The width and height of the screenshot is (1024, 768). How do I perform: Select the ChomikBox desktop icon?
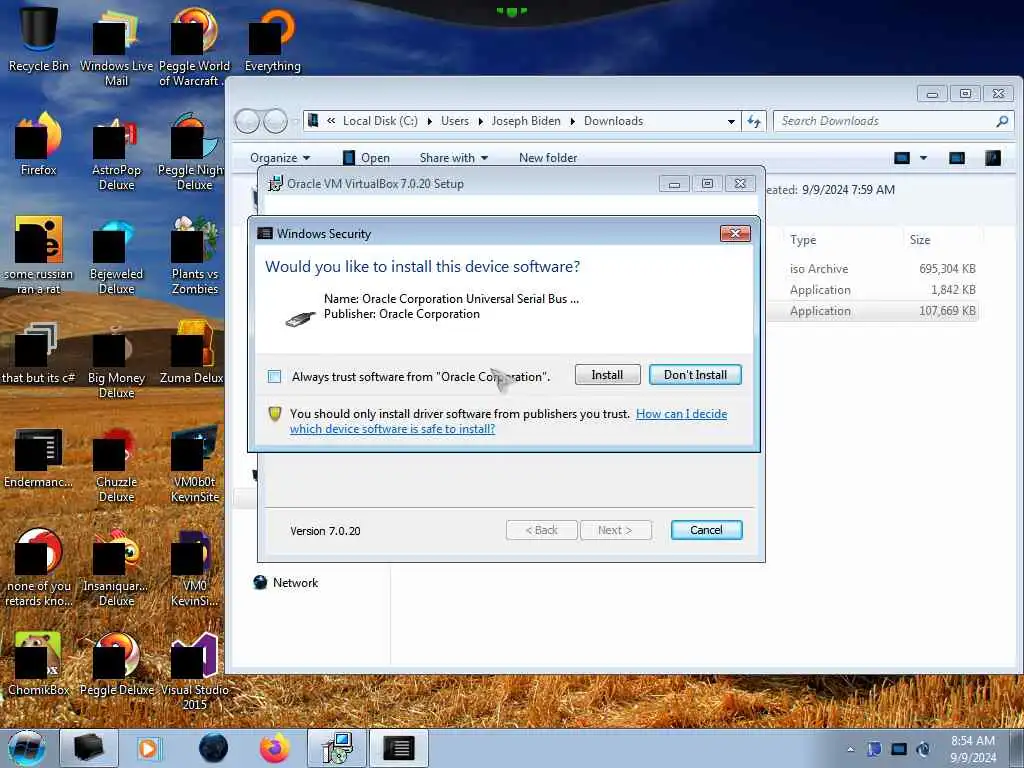click(38, 663)
